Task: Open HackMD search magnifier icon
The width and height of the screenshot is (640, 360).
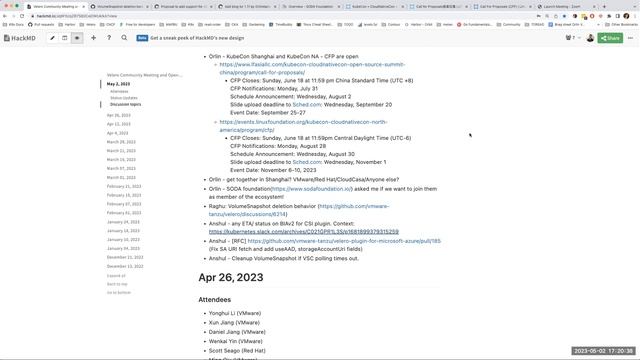Action: click(124, 38)
